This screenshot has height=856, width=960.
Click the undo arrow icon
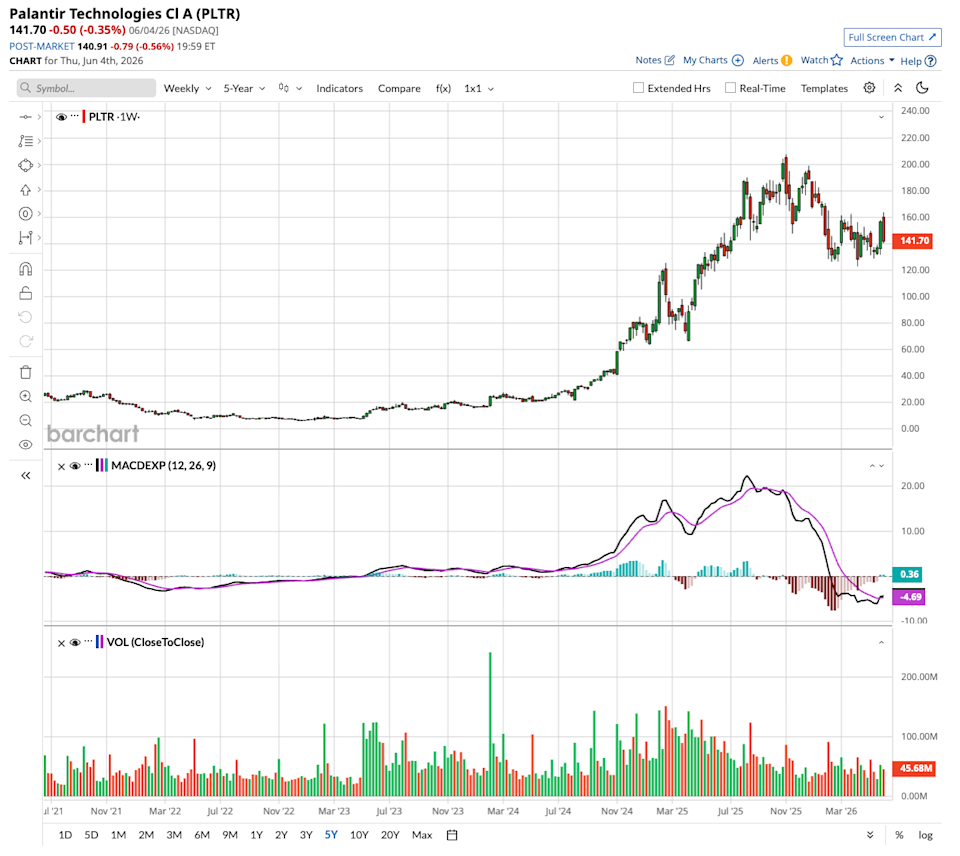click(x=25, y=317)
